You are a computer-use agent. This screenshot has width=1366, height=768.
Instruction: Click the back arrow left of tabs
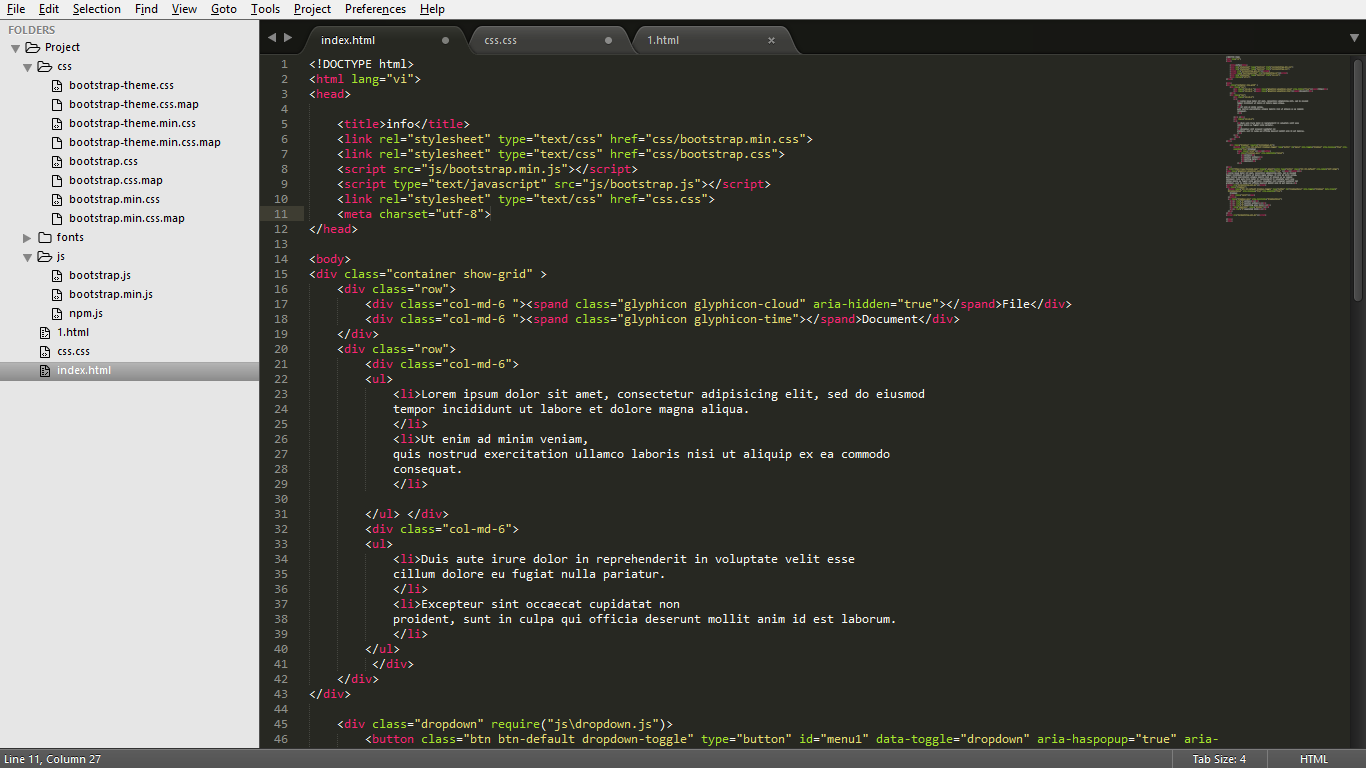[x=271, y=38]
